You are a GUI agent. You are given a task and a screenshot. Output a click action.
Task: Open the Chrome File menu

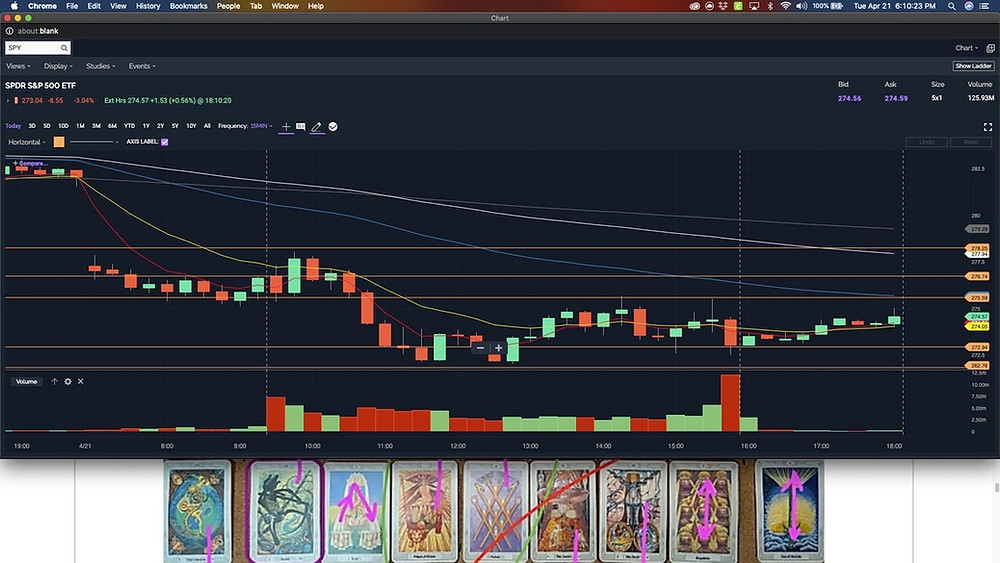[72, 6]
